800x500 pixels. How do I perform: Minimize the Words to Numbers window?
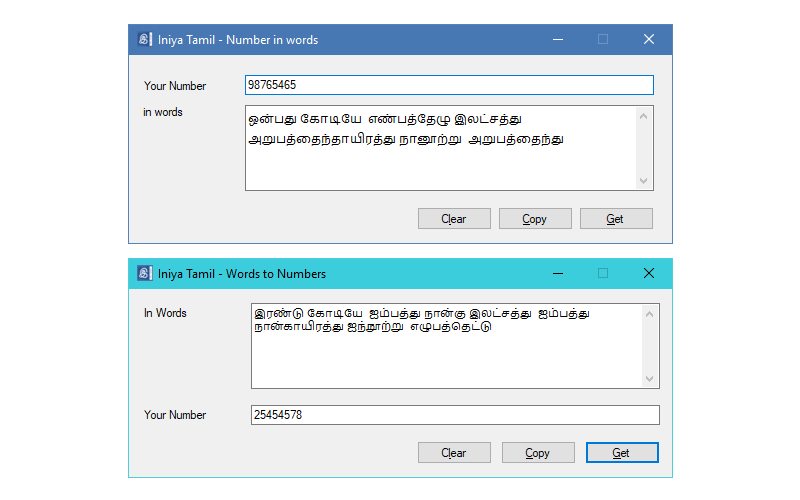[x=557, y=273]
